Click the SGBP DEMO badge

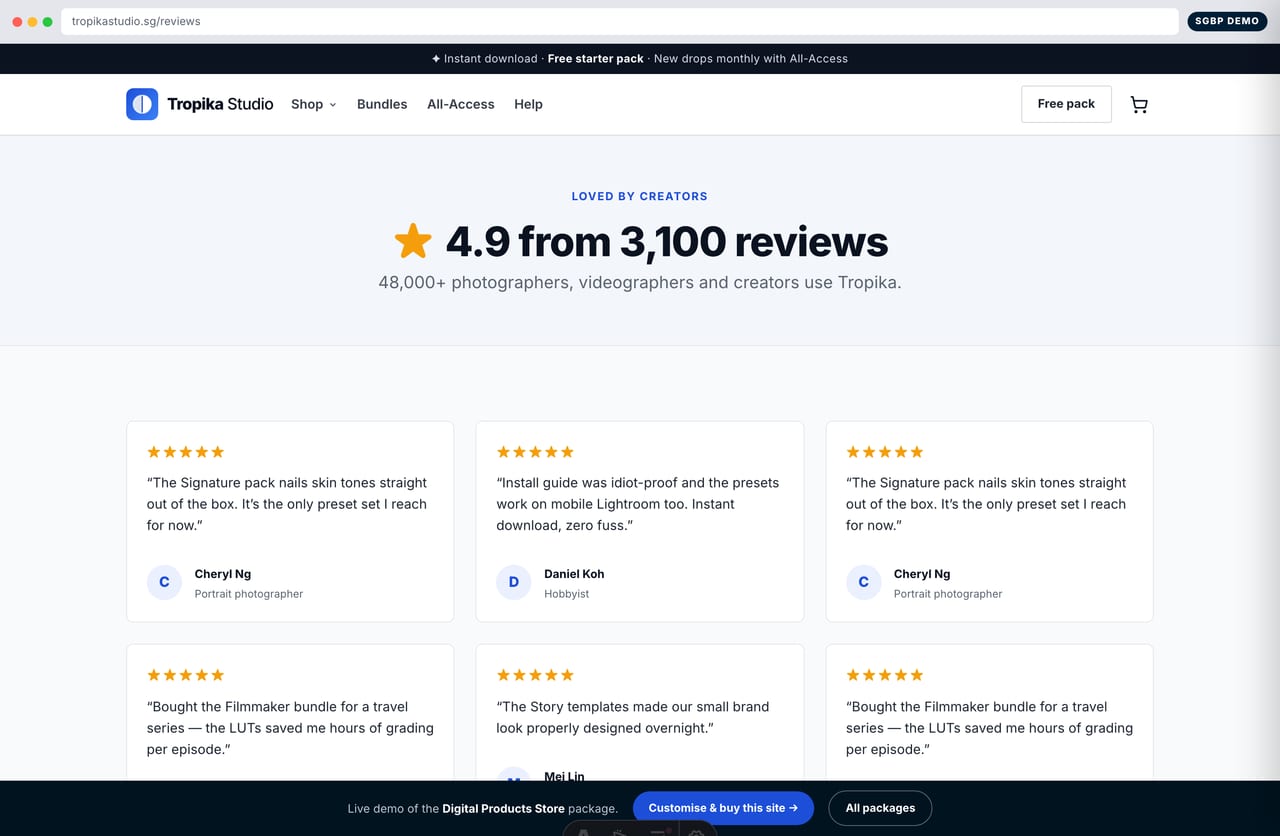point(1227,21)
